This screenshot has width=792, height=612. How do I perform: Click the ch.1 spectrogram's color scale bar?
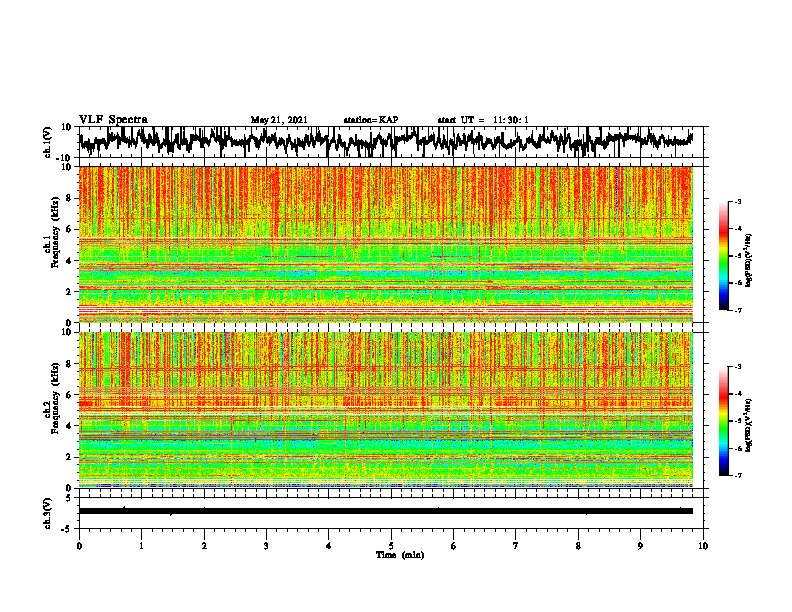click(723, 256)
